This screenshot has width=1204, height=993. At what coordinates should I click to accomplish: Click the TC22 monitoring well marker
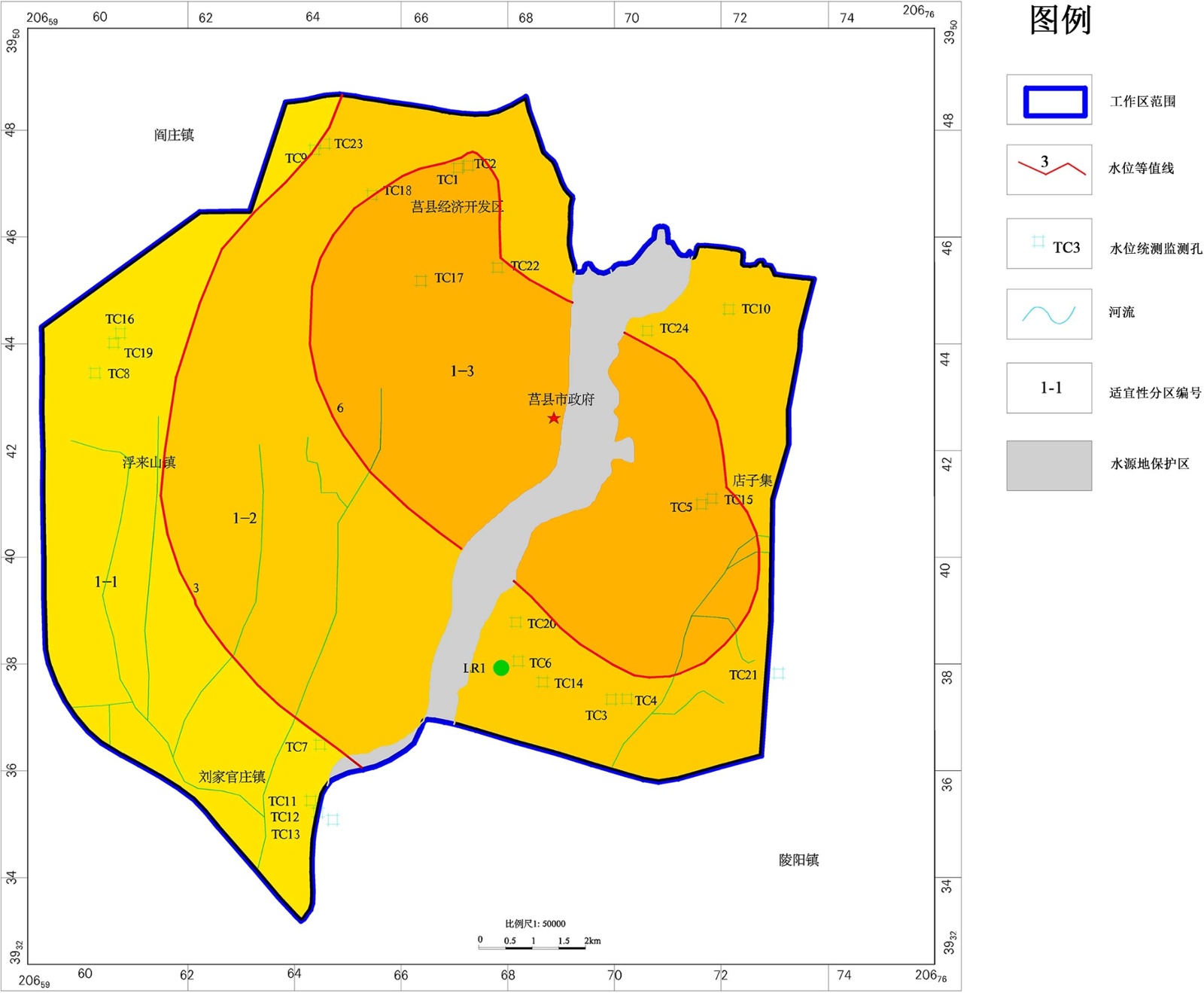pyautogui.click(x=497, y=267)
